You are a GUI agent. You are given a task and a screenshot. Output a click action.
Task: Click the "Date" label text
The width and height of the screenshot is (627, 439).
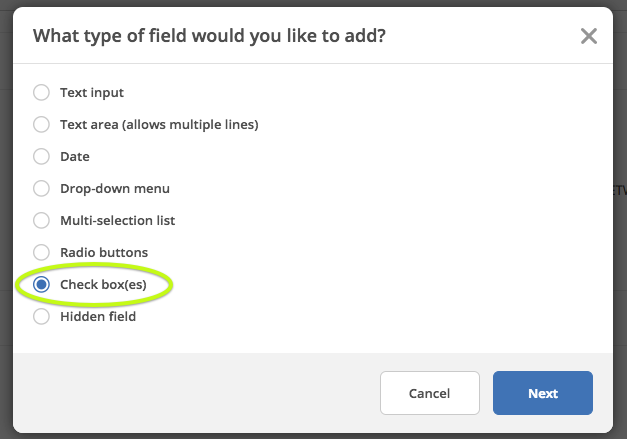tap(75, 157)
